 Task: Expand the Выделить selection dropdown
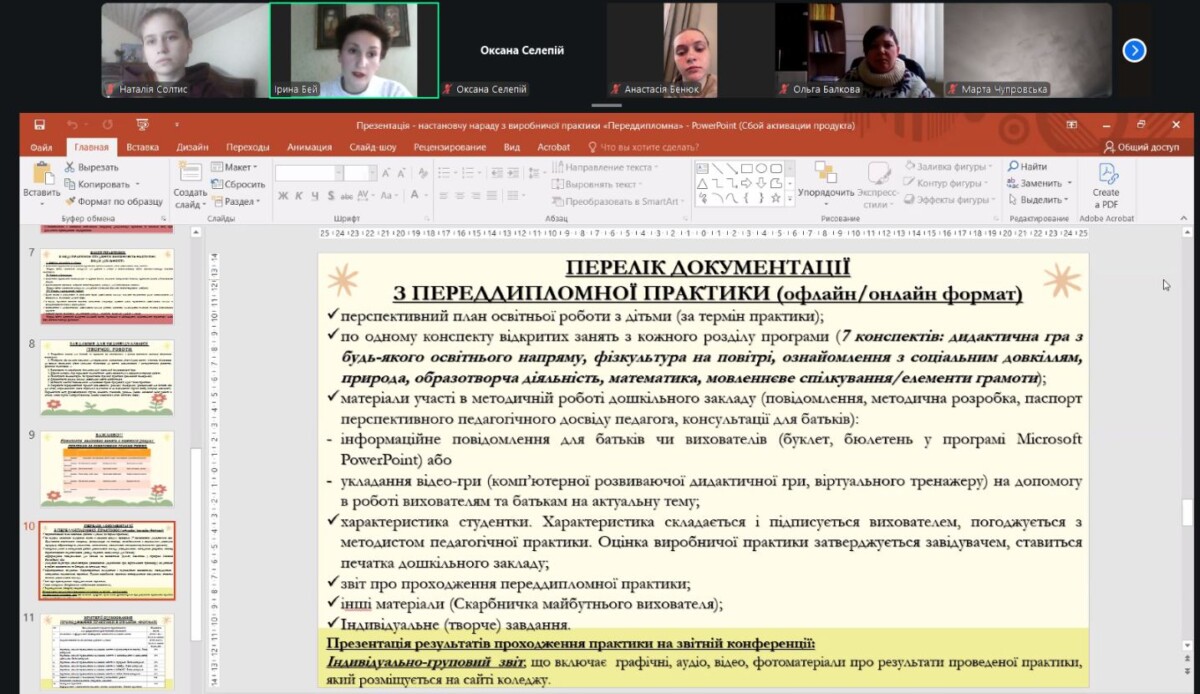[1041, 200]
